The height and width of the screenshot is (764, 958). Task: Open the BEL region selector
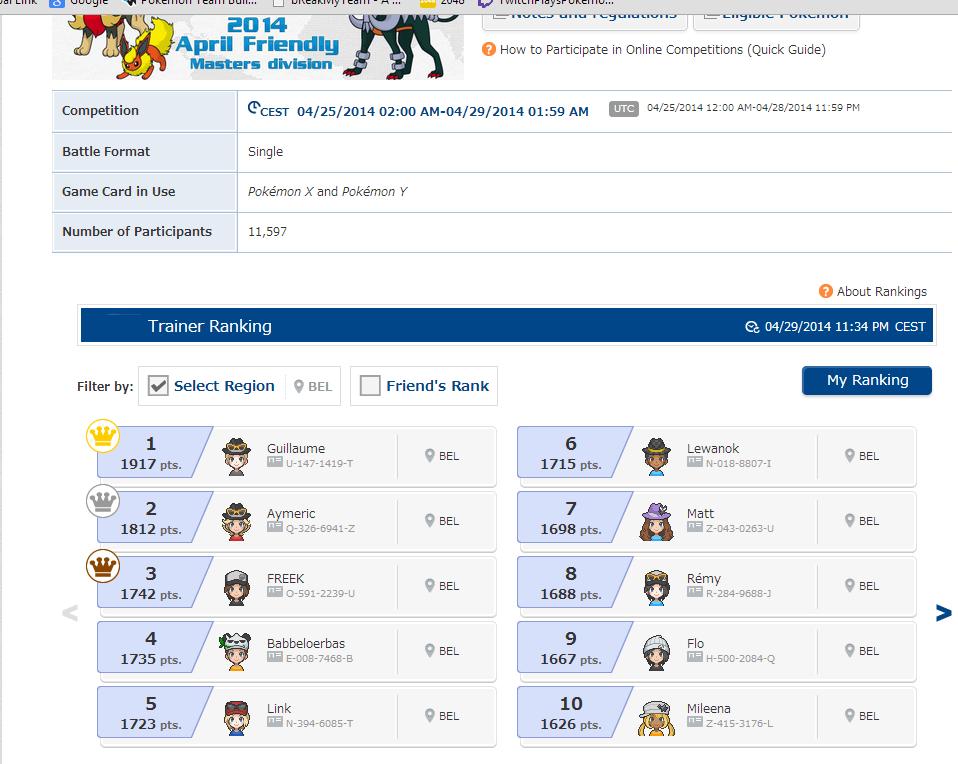313,386
